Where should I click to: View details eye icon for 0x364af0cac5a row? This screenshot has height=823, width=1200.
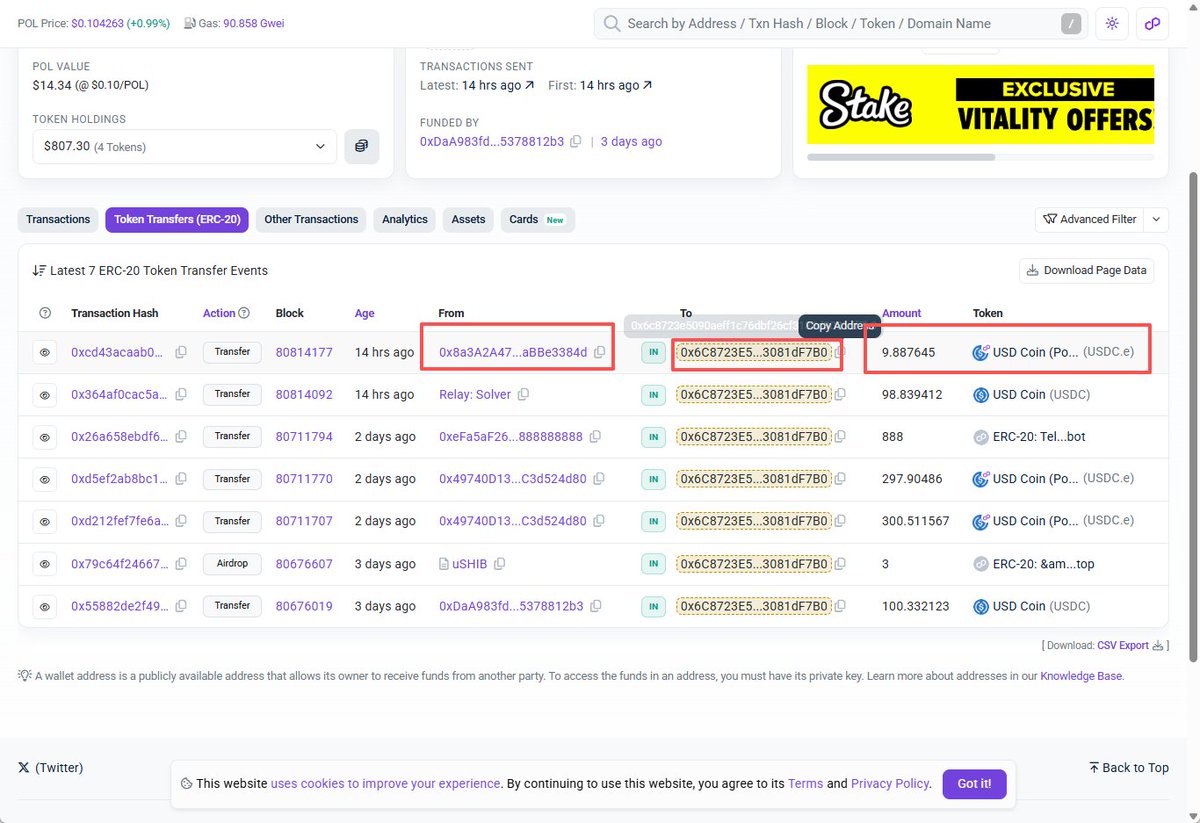click(45, 395)
